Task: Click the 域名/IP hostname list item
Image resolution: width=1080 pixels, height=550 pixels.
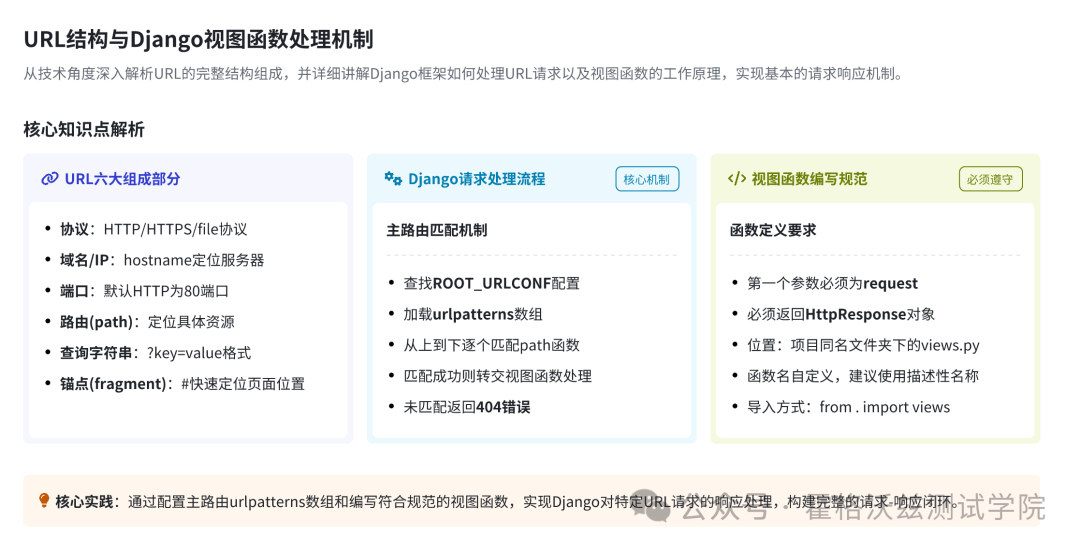Action: [x=162, y=260]
